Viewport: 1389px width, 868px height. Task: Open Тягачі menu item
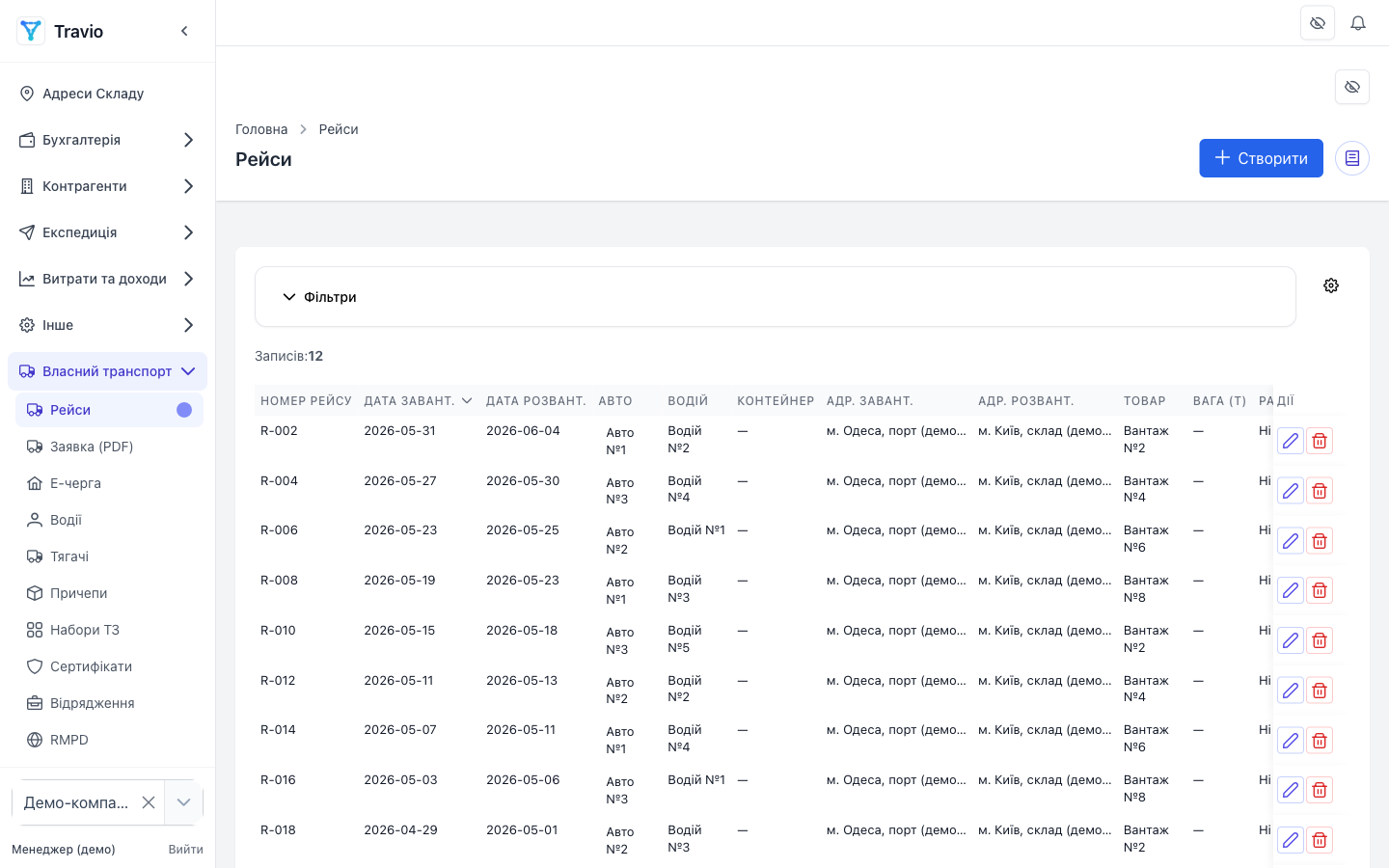coord(109,556)
